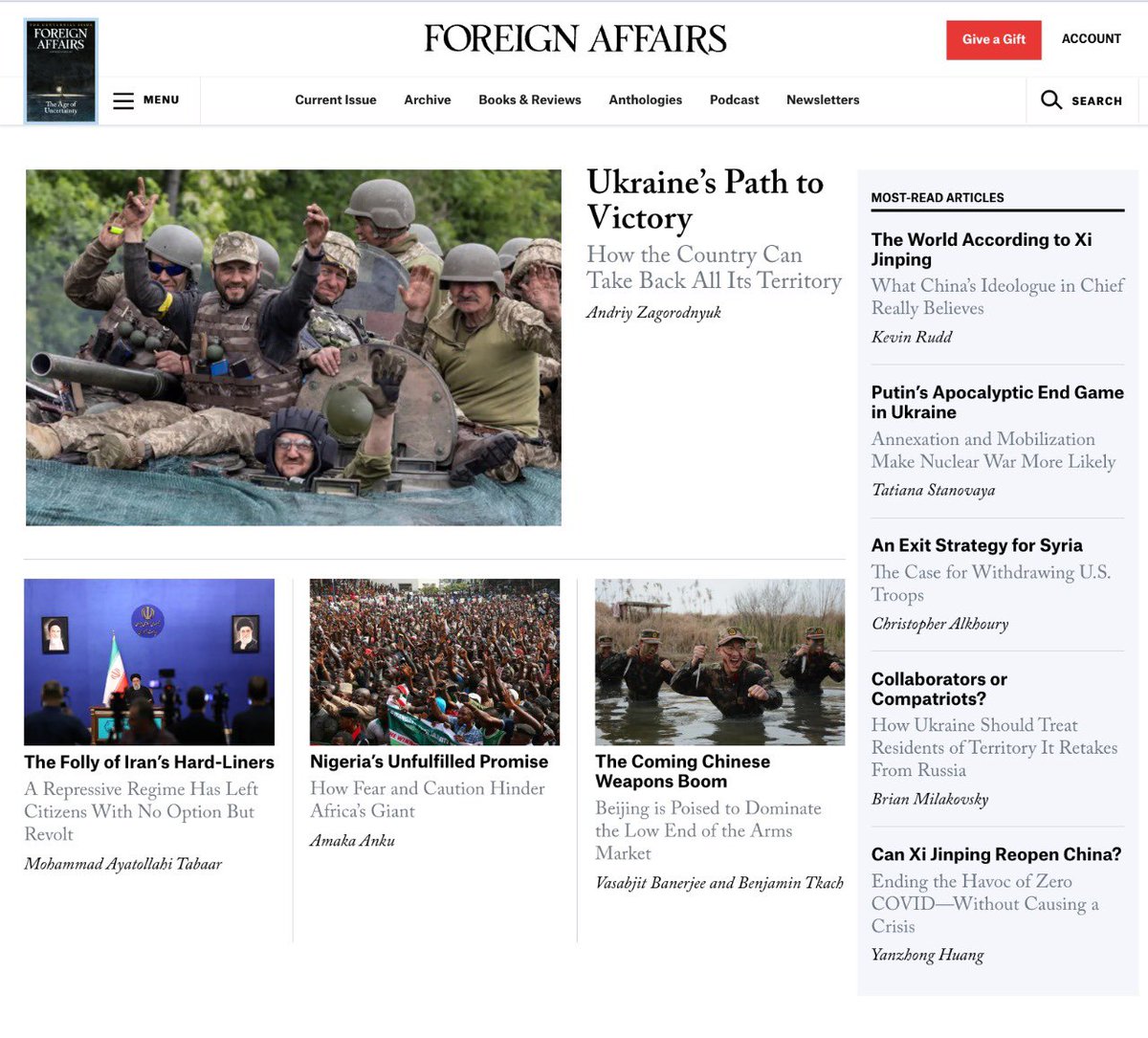
Task: Open the Iran press conference image
Action: pos(149,662)
